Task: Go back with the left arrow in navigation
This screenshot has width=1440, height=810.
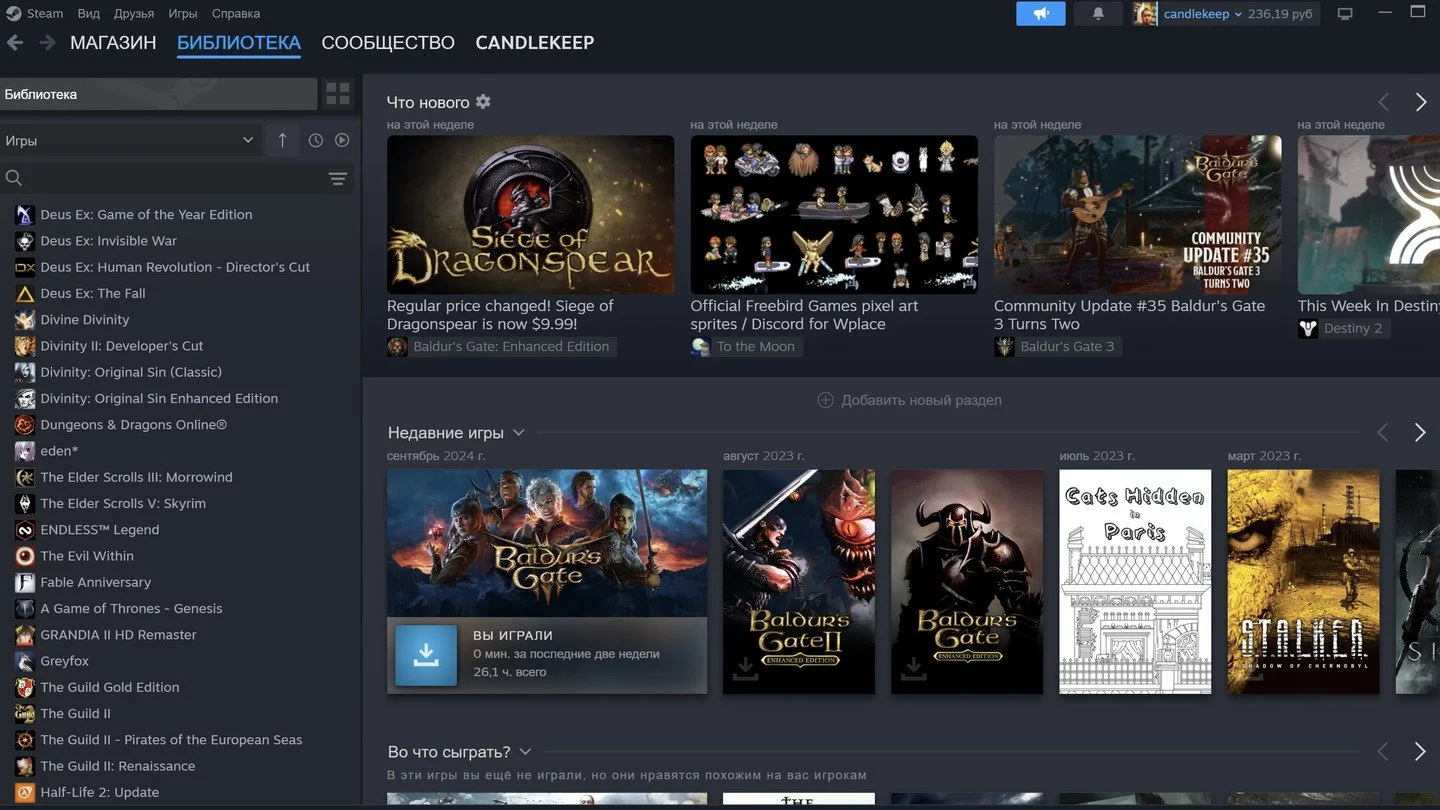Action: pos(15,43)
